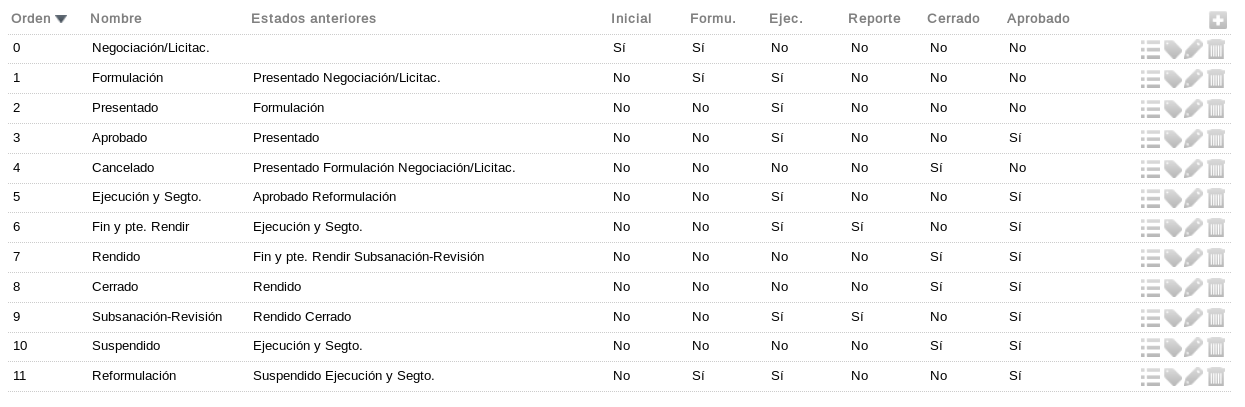Edit the Suspendido row using pencil icon
Screen dimensions: 1245x407
point(1194,347)
